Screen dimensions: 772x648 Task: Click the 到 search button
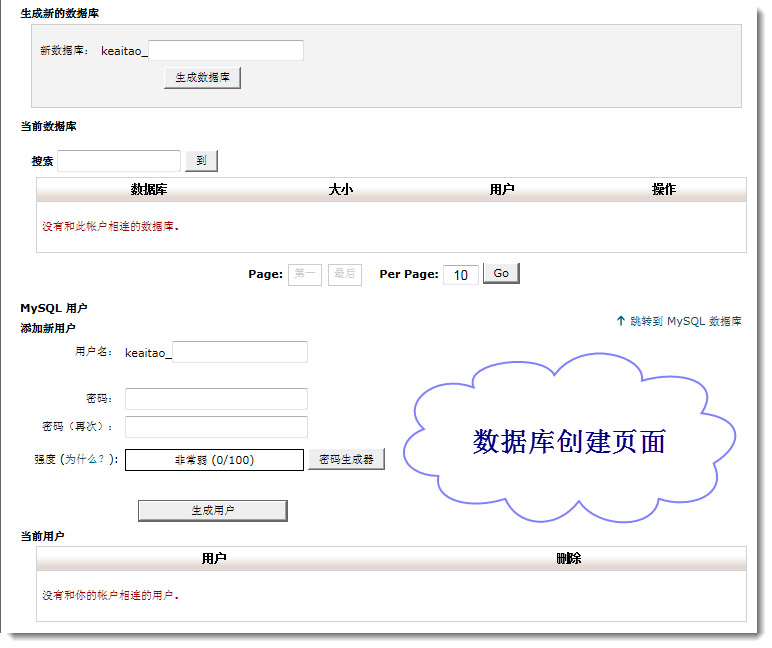[x=201, y=161]
